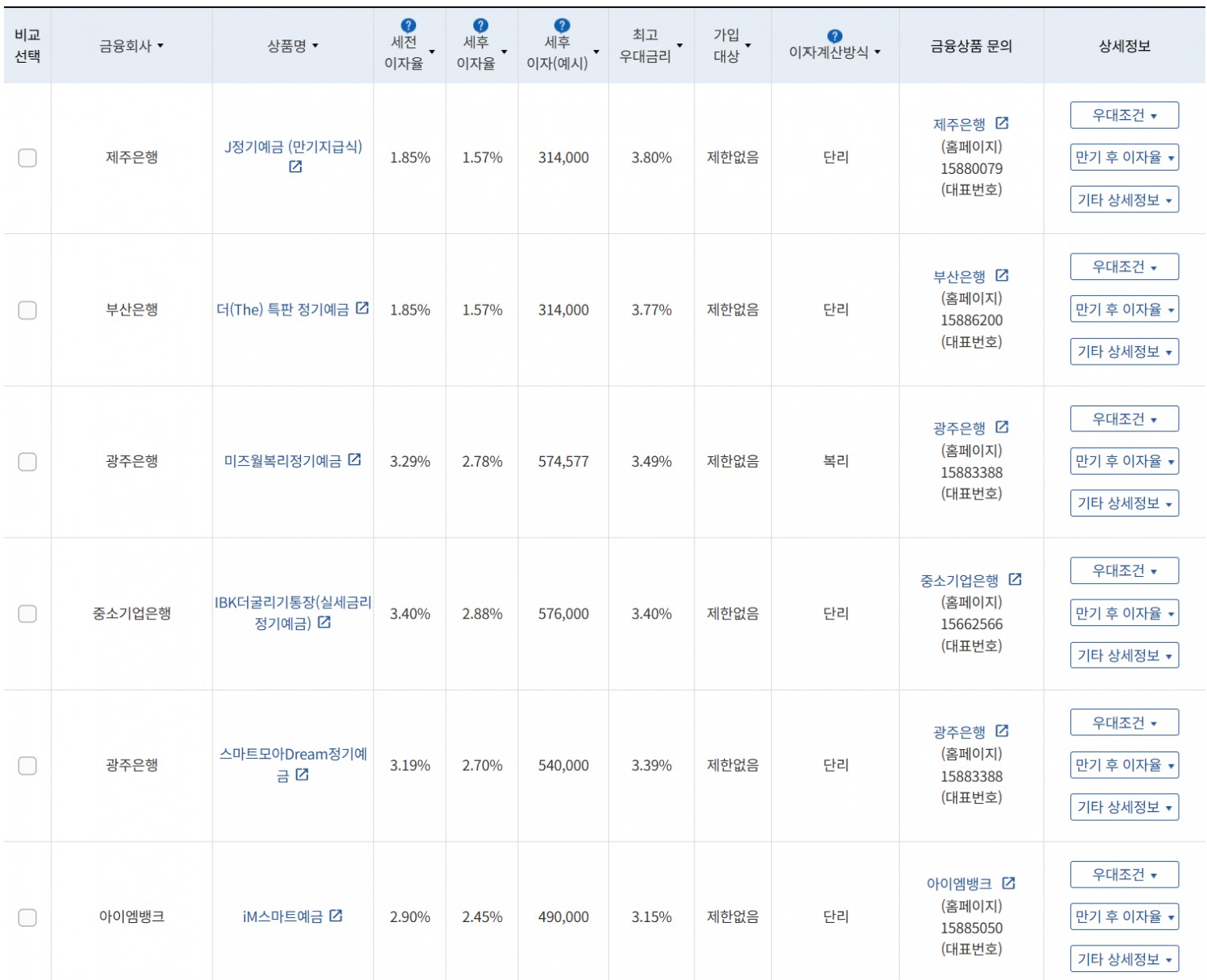Screen dimensions: 1207x980
Task: Open product link IBK더굴리기통장(실세금리 정기예금)
Action: pos(293,612)
